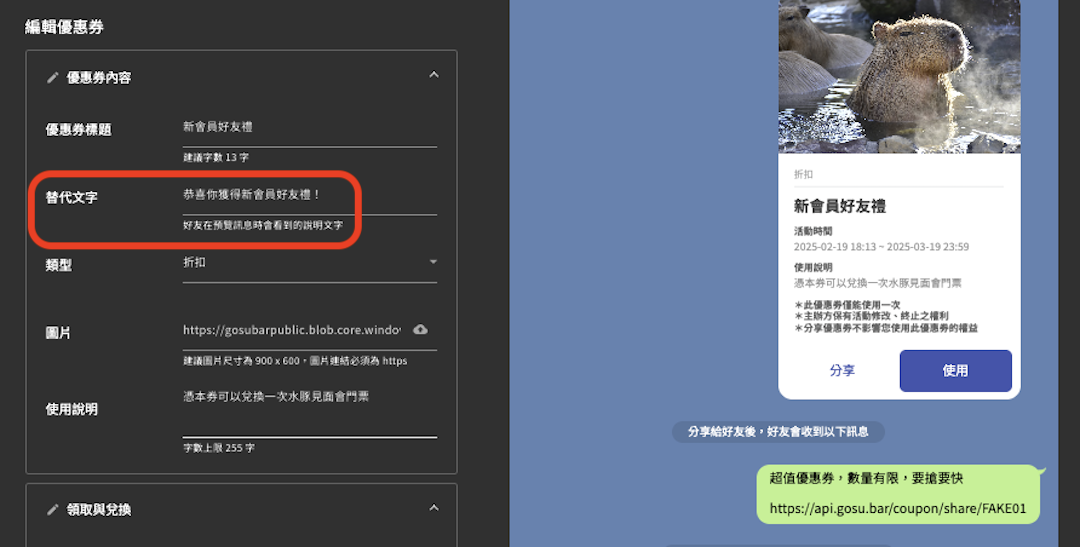Click the cloud upload icon in 圖片 field
Screen dimensions: 1080x547
pos(420,329)
